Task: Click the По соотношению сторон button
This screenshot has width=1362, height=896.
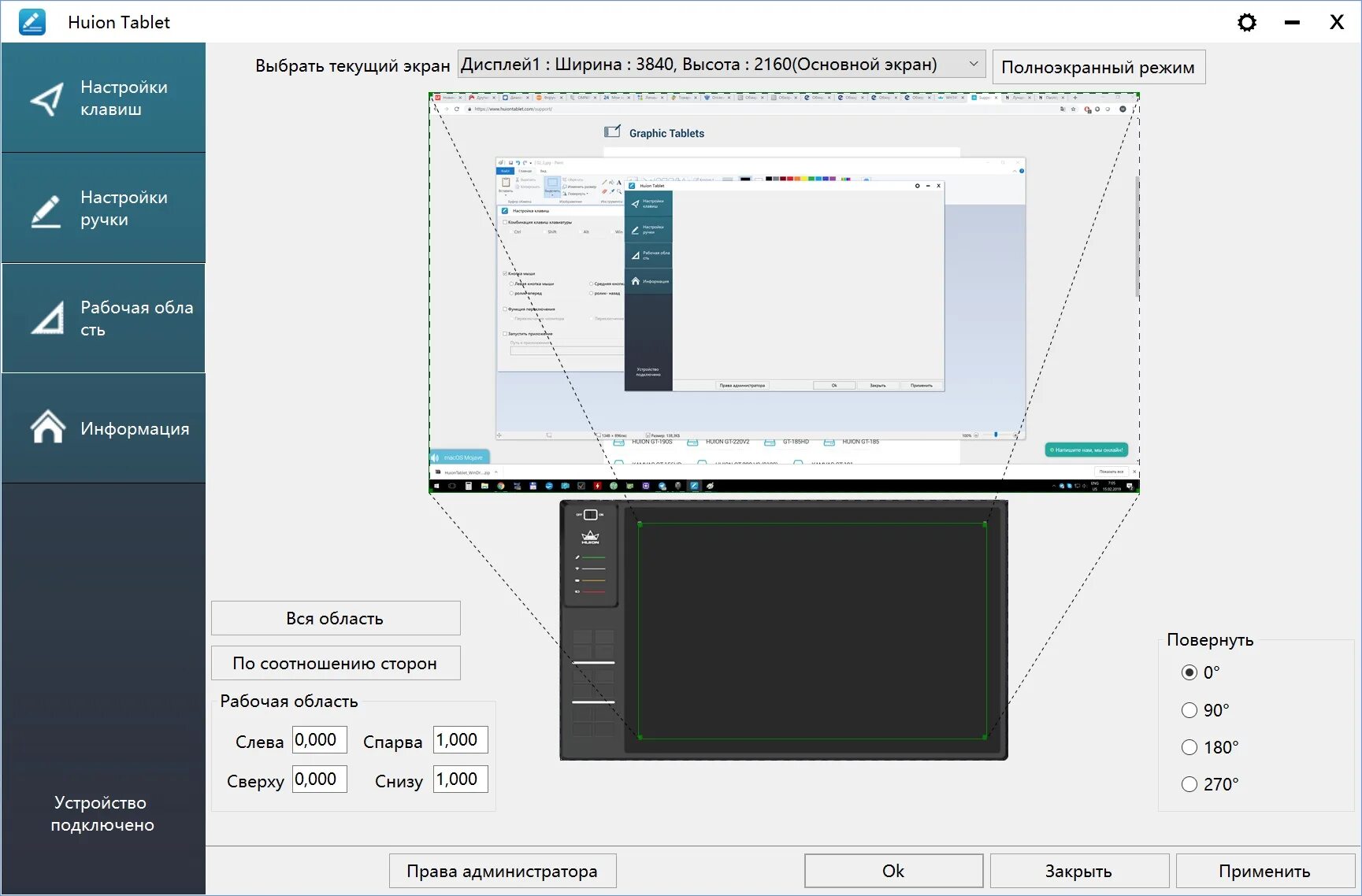Action: click(x=336, y=663)
